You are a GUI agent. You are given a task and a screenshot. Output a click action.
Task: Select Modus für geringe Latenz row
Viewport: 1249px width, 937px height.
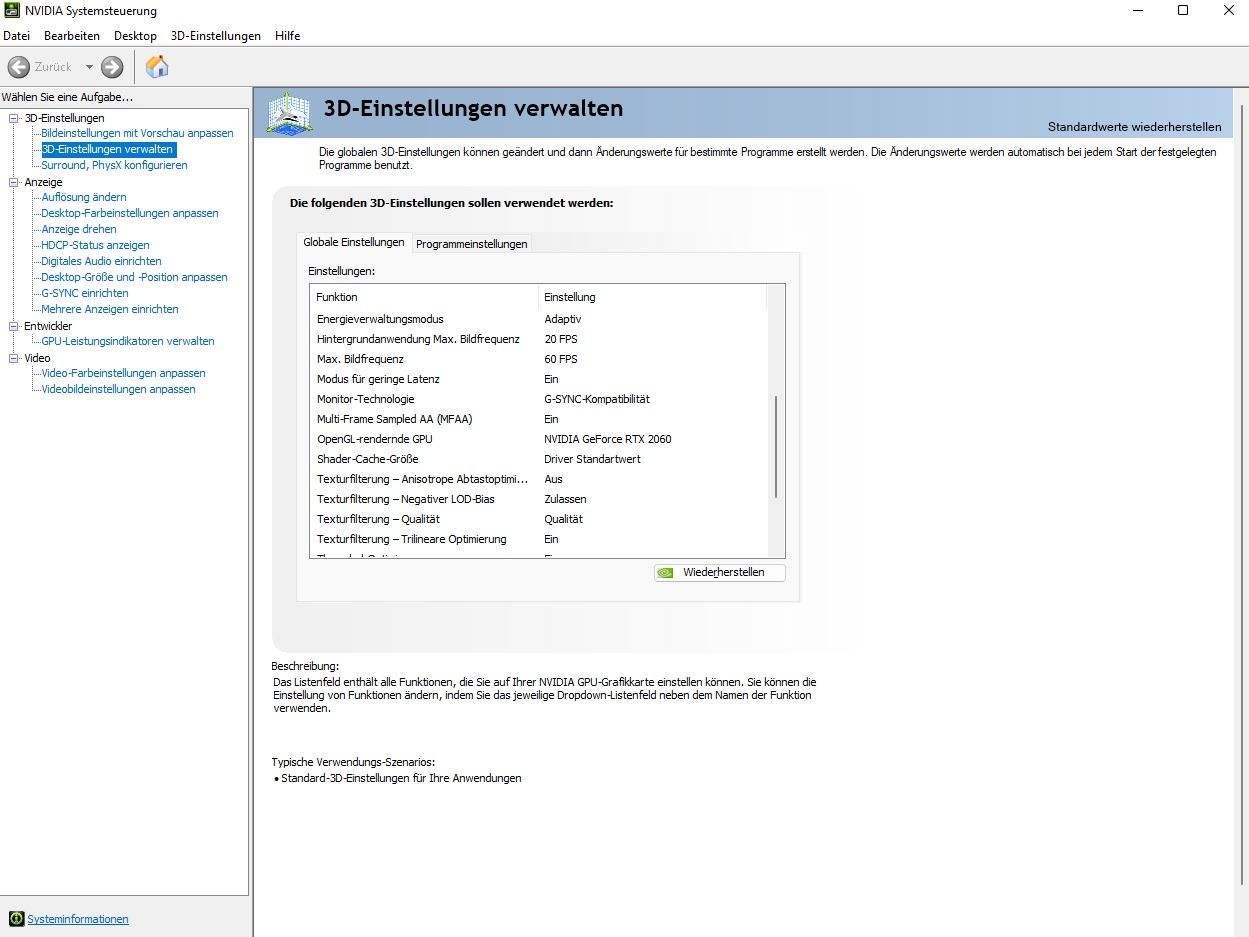tap(538, 379)
